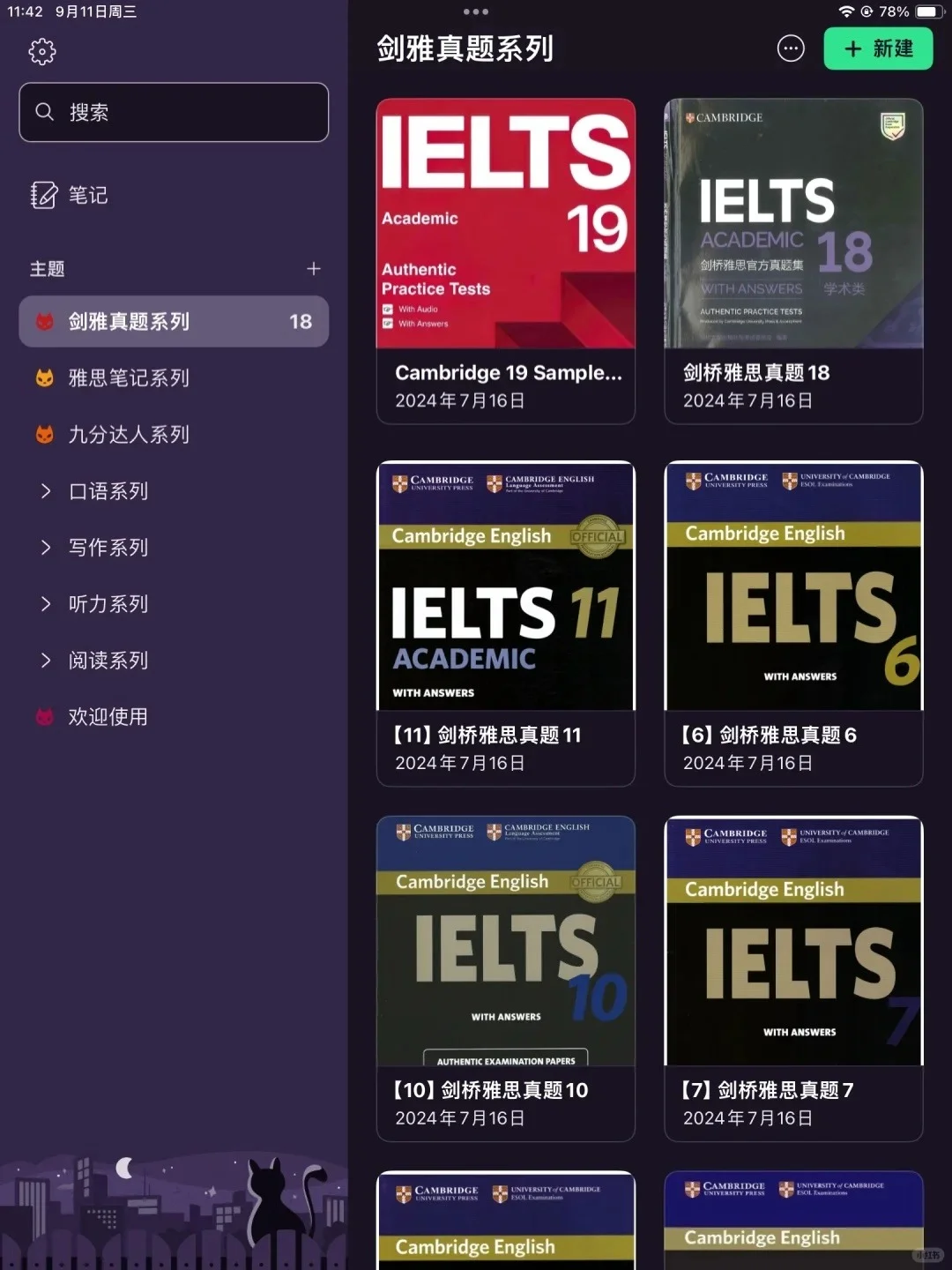Click the 新建 button
The height and width of the screenshot is (1270, 952).
[x=878, y=49]
